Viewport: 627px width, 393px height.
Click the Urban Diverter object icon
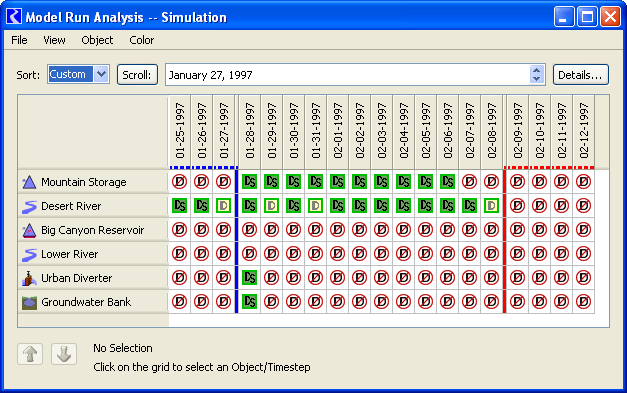point(29,278)
